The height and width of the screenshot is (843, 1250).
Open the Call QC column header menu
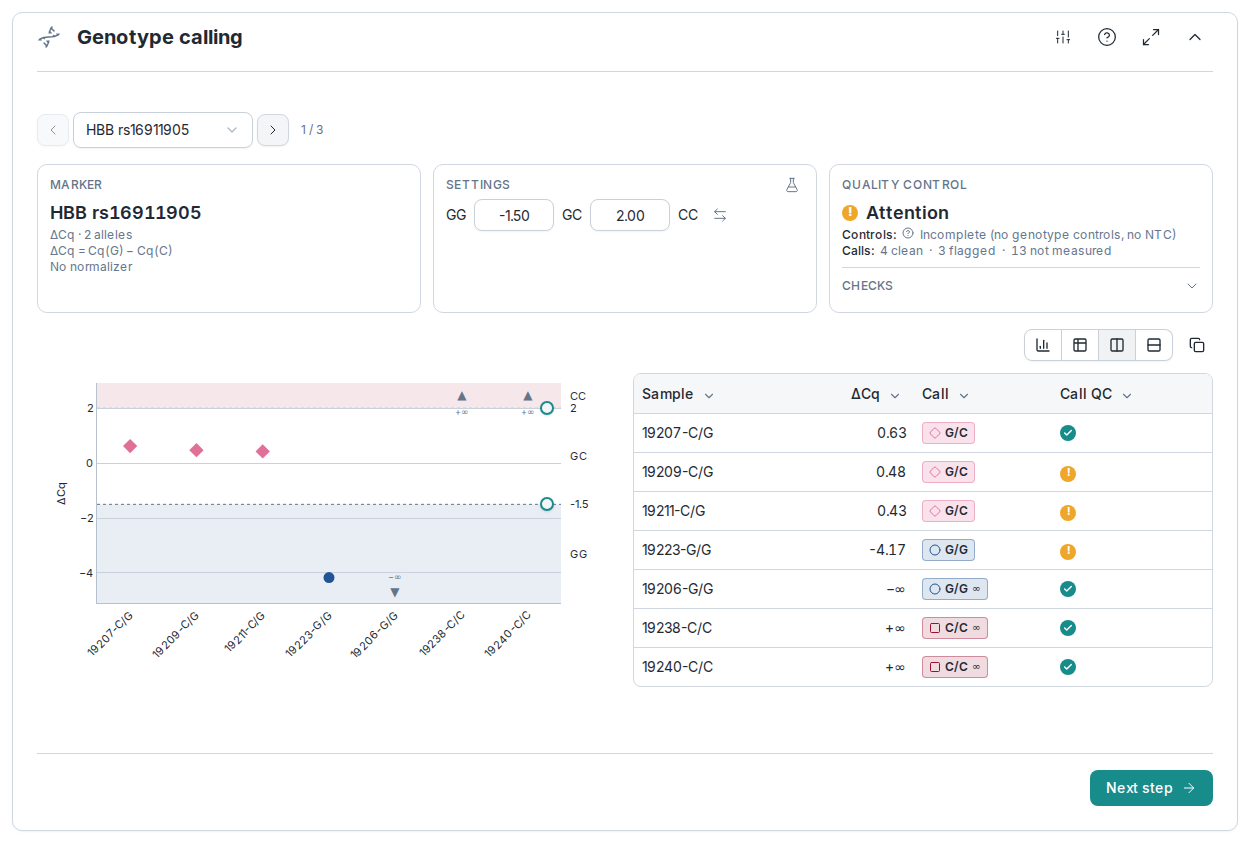point(1127,395)
